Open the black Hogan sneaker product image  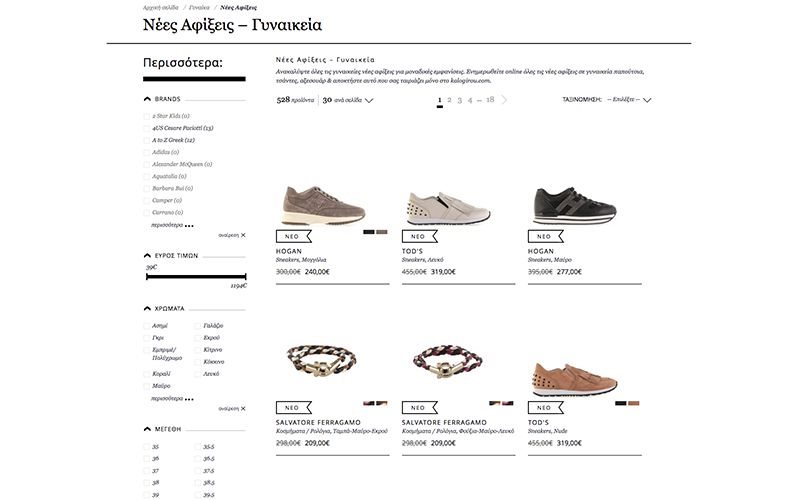tap(574, 204)
